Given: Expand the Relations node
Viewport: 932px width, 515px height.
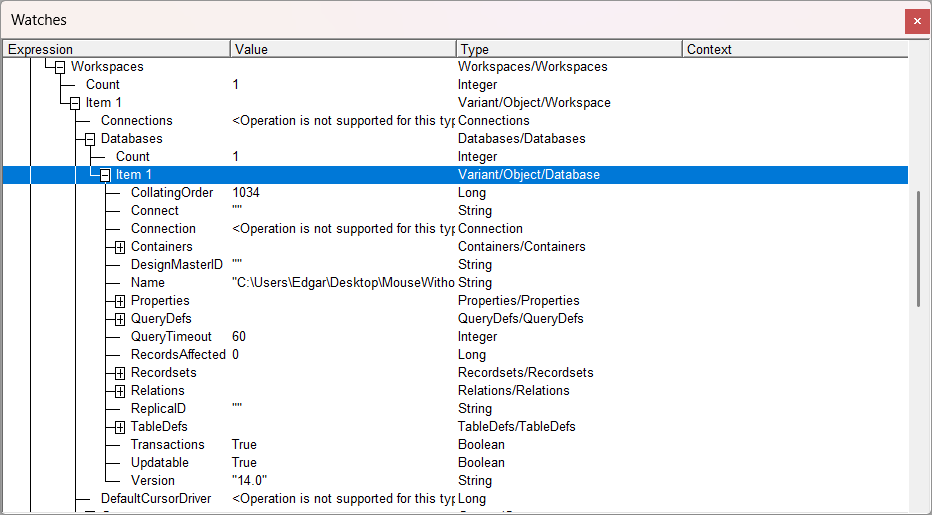Looking at the screenshot, I should pyautogui.click(x=119, y=391).
